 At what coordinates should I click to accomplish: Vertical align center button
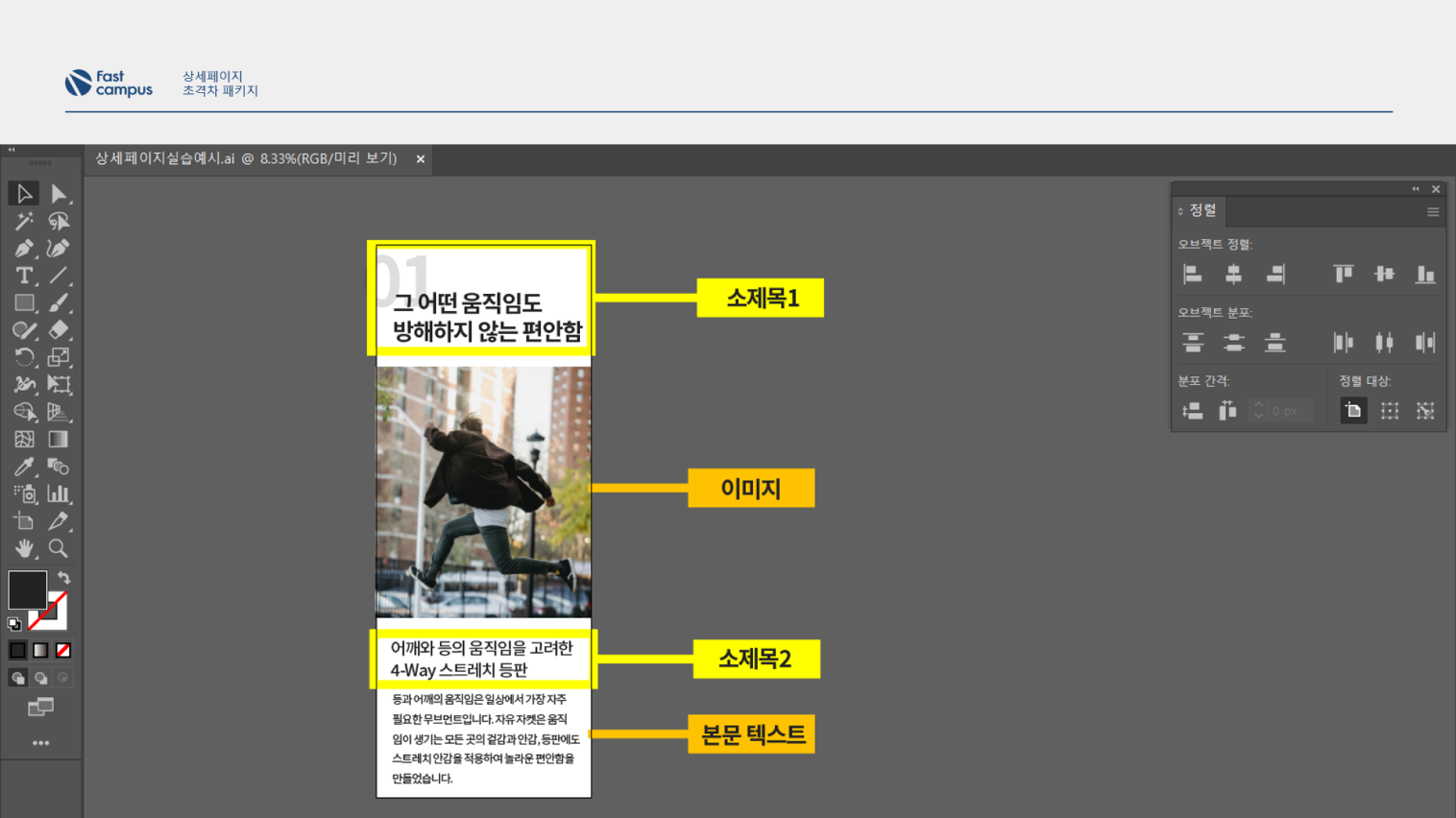[1384, 275]
